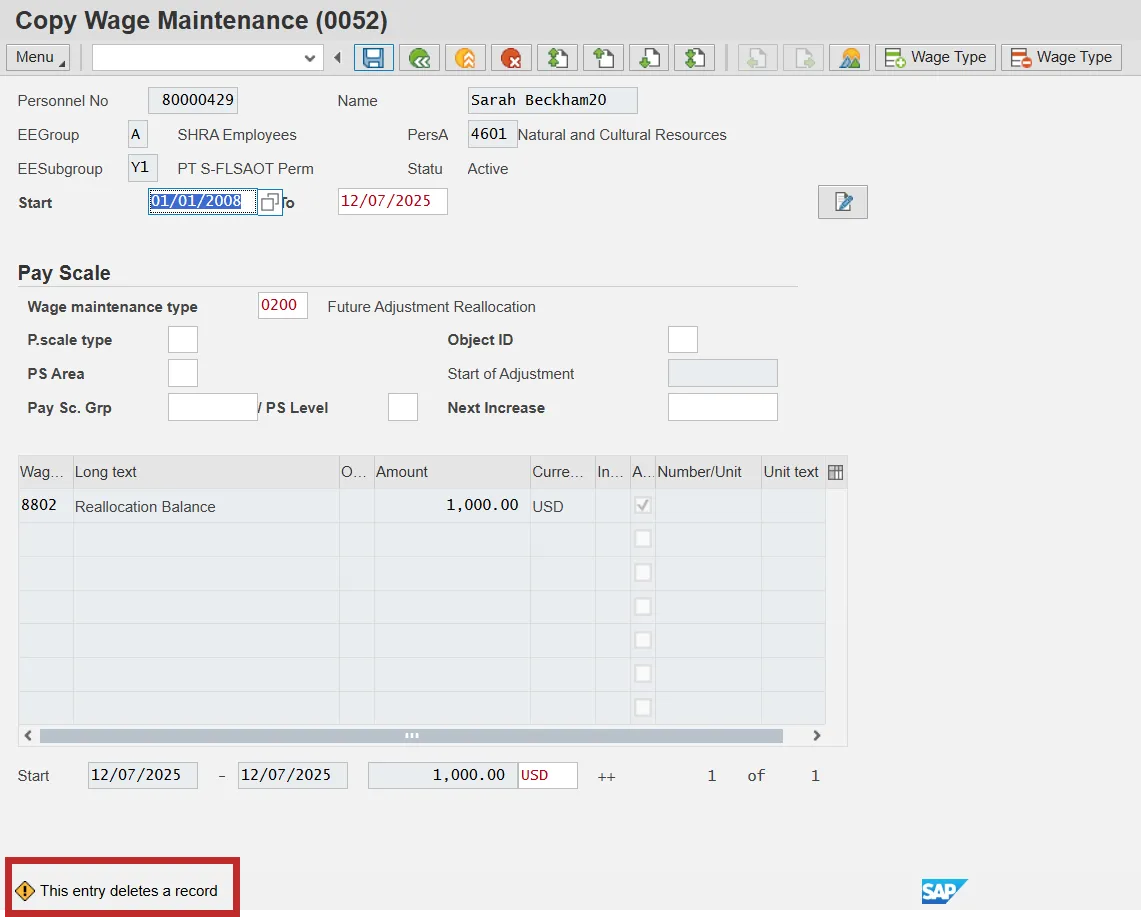This screenshot has width=1141, height=917.
Task: Click the First page icon in toolbar
Action: (x=557, y=58)
